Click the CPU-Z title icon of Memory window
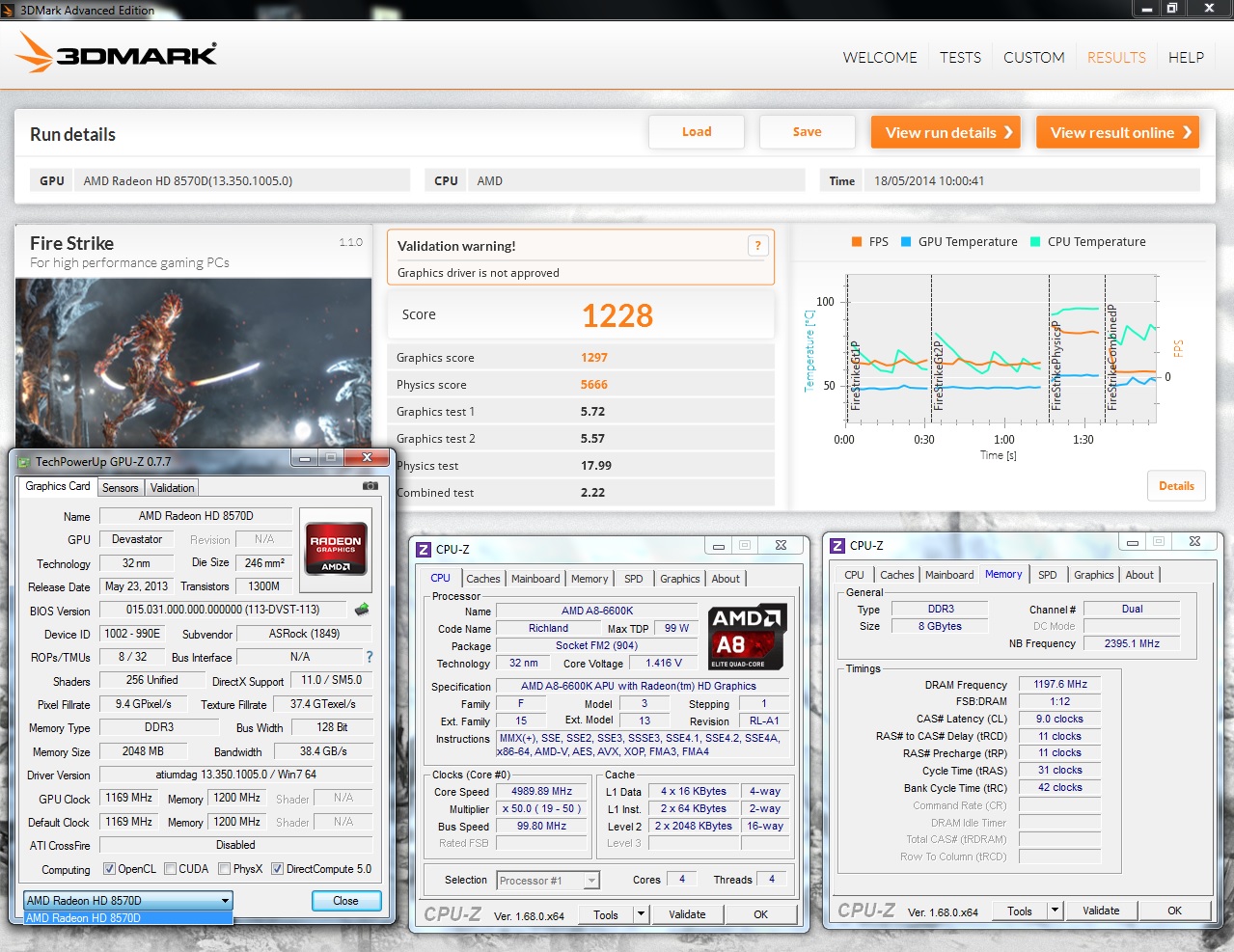Image resolution: width=1234 pixels, height=952 pixels. point(837,546)
